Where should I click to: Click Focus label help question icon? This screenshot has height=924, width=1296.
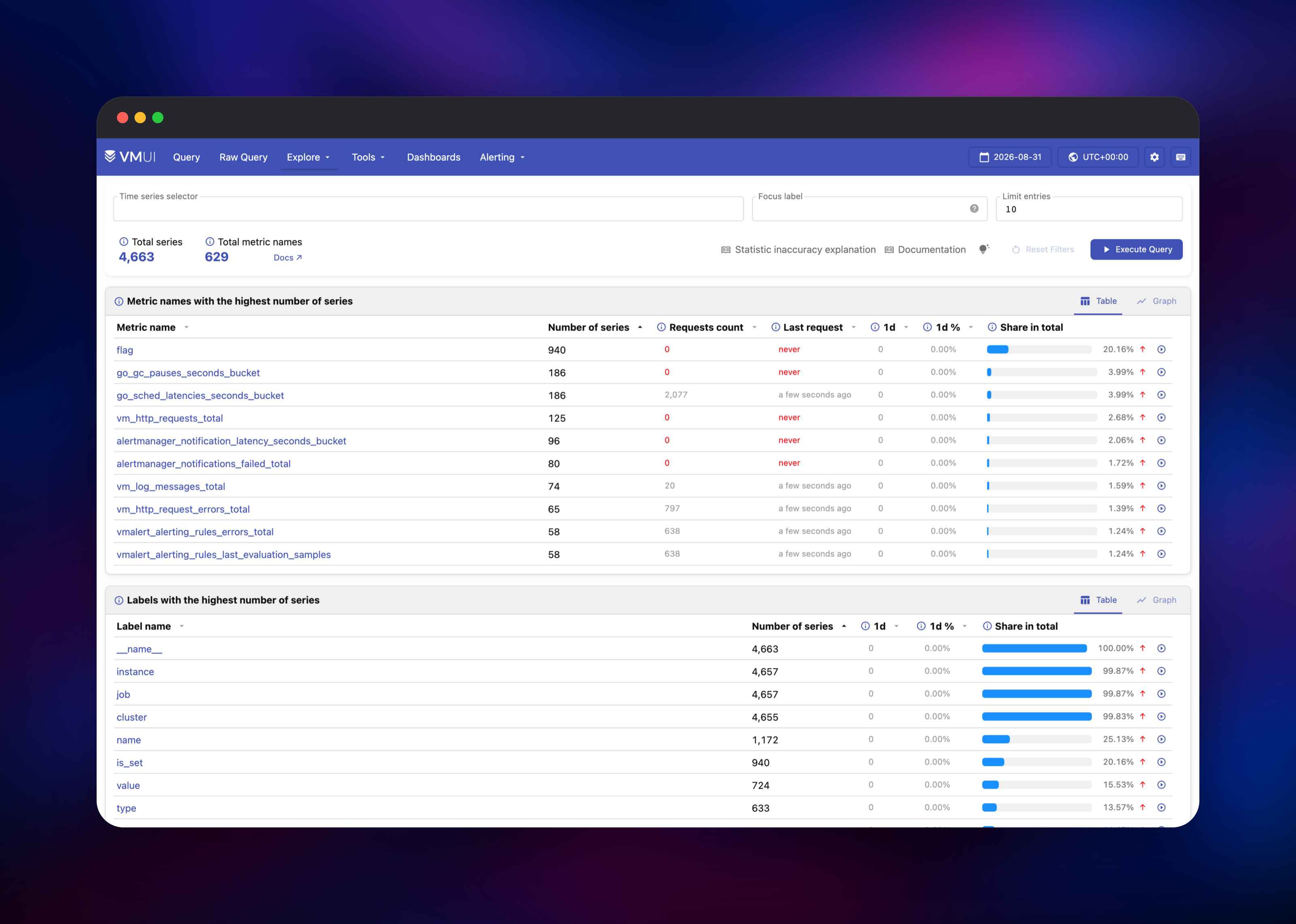coord(974,208)
